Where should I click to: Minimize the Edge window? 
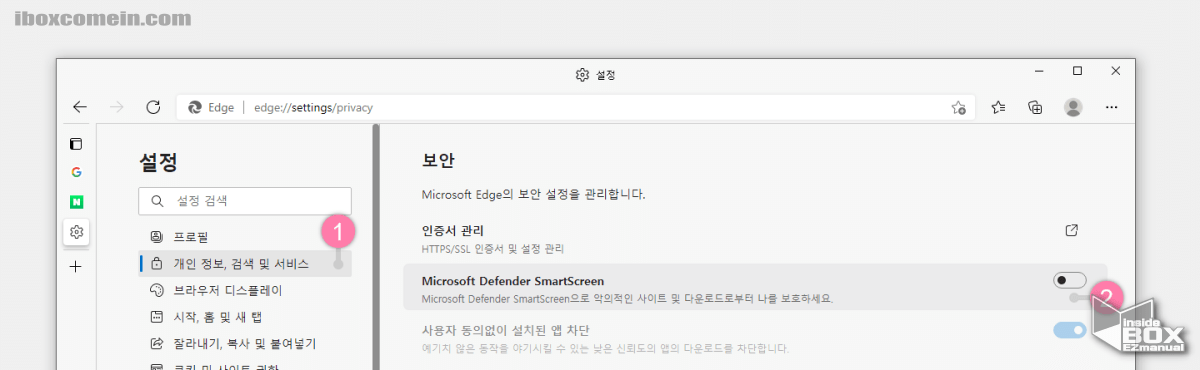pos(1040,72)
